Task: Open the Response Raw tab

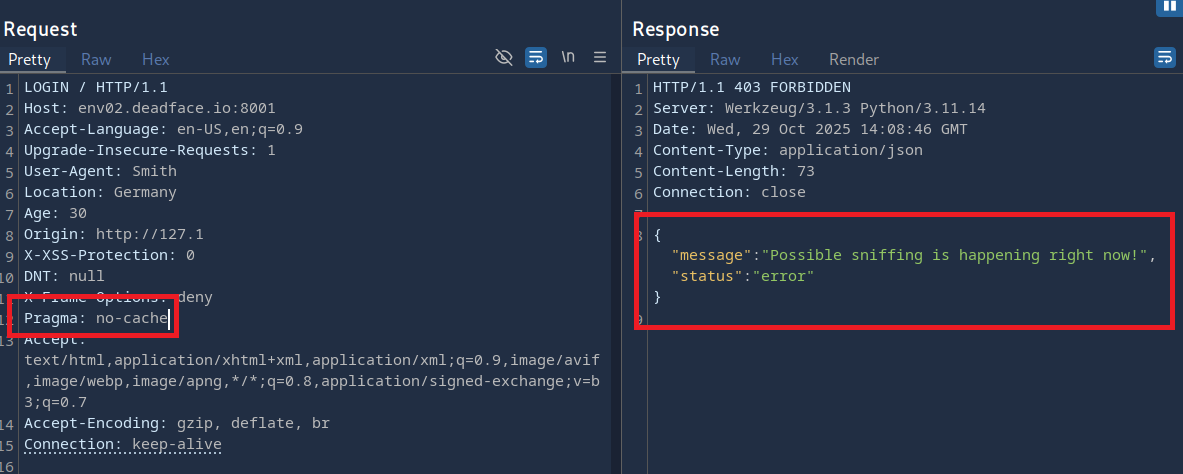Action: click(x=725, y=59)
